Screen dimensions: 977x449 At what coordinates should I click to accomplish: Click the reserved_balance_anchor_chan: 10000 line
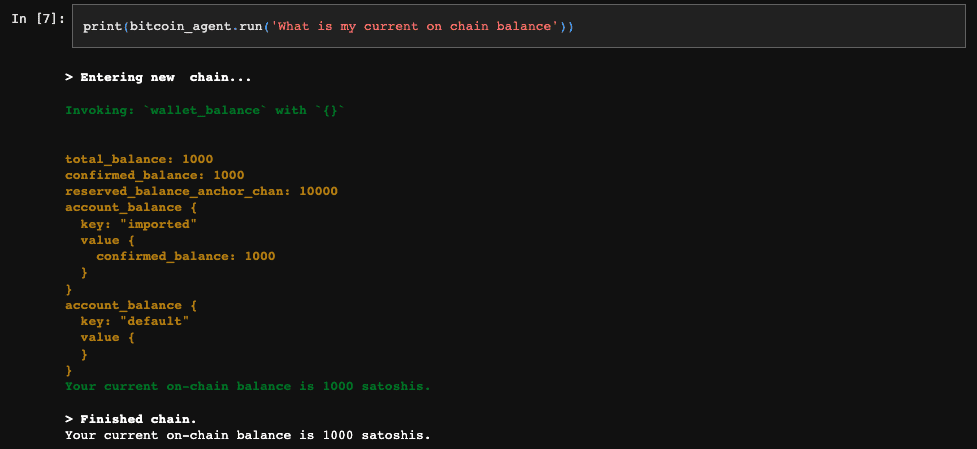pos(201,191)
